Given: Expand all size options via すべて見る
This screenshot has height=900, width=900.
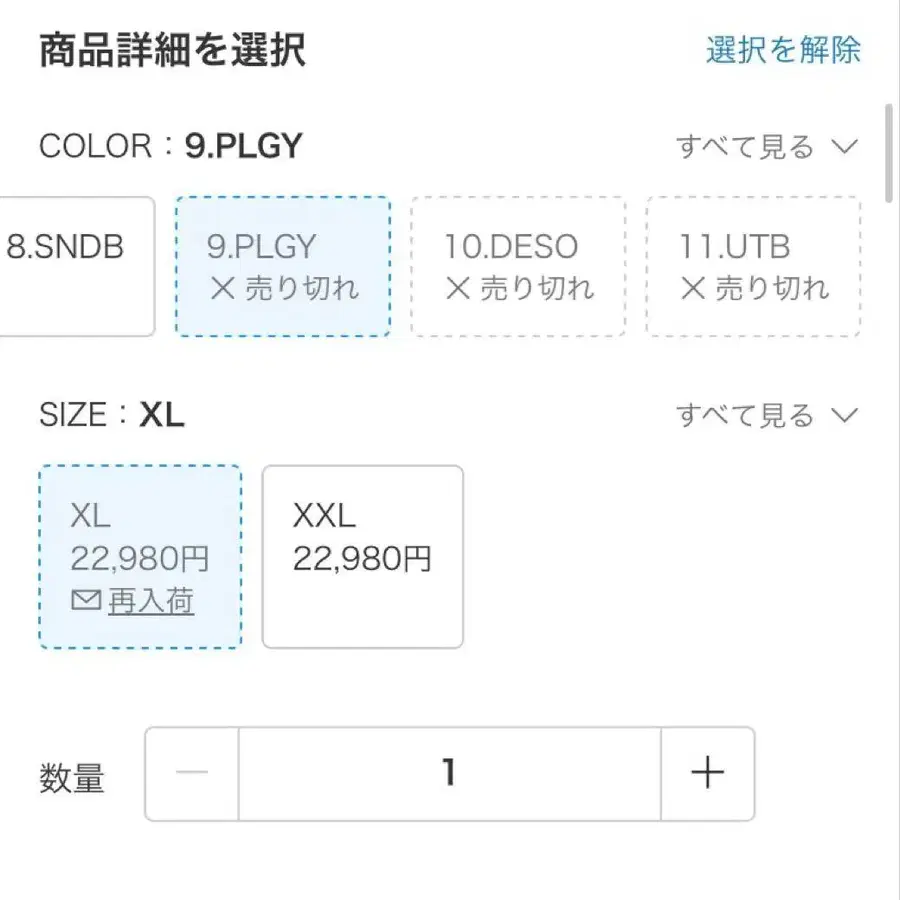Looking at the screenshot, I should pos(745,413).
